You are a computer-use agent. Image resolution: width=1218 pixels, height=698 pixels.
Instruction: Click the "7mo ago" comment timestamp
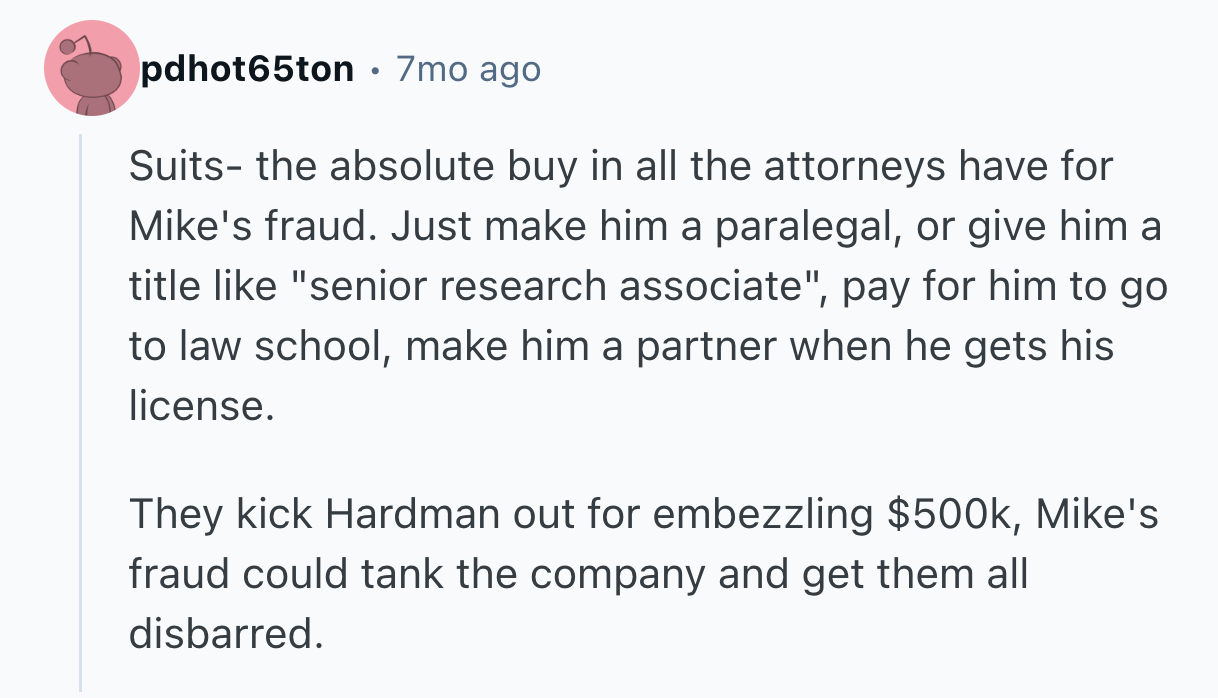click(x=468, y=69)
